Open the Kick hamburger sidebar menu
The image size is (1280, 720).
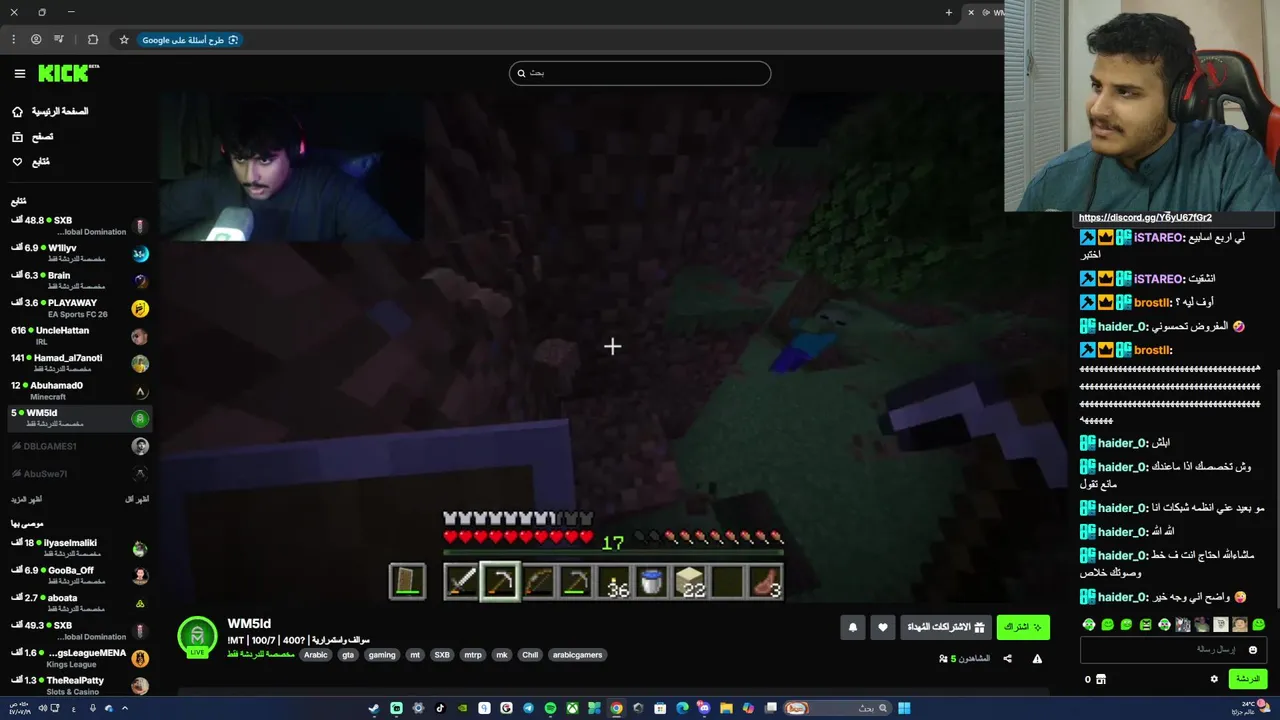(19, 73)
